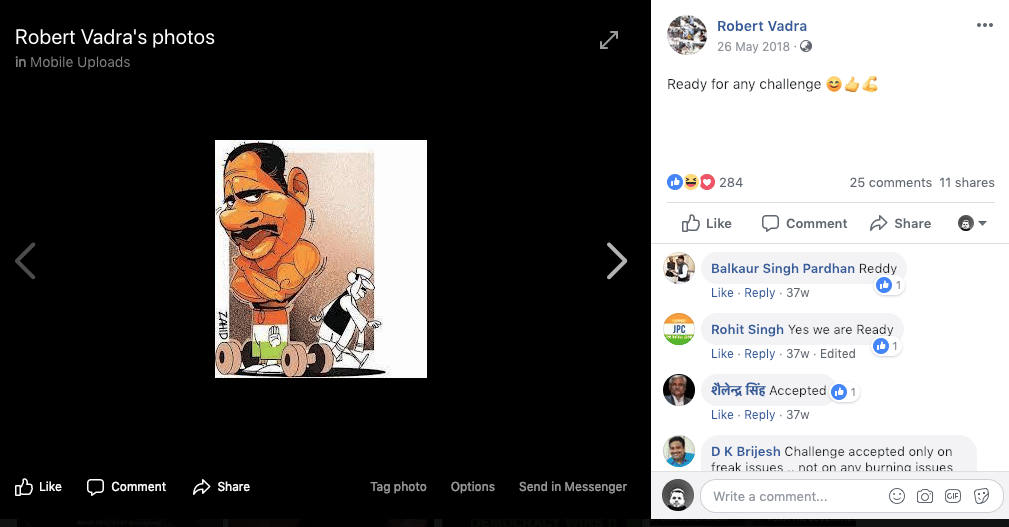Open the post options three-dots menu

pos(984,25)
